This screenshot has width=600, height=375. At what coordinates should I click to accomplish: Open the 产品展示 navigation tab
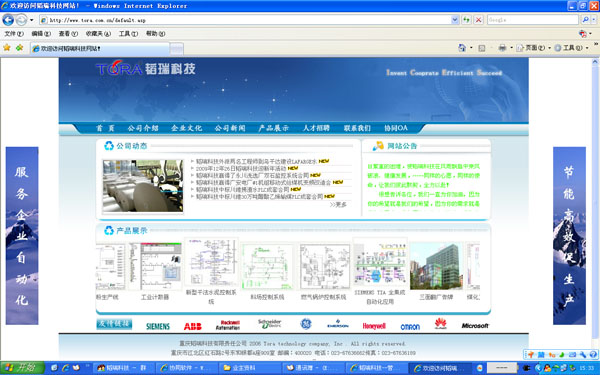[273, 128]
